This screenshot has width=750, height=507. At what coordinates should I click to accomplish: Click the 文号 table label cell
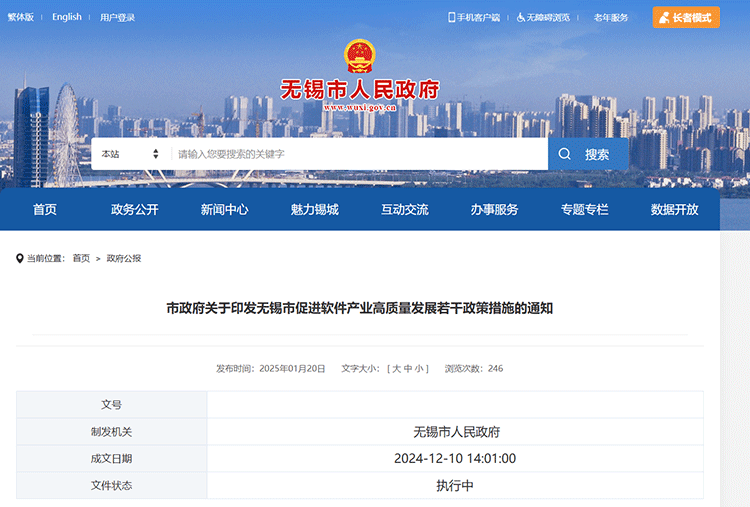[x=111, y=405]
